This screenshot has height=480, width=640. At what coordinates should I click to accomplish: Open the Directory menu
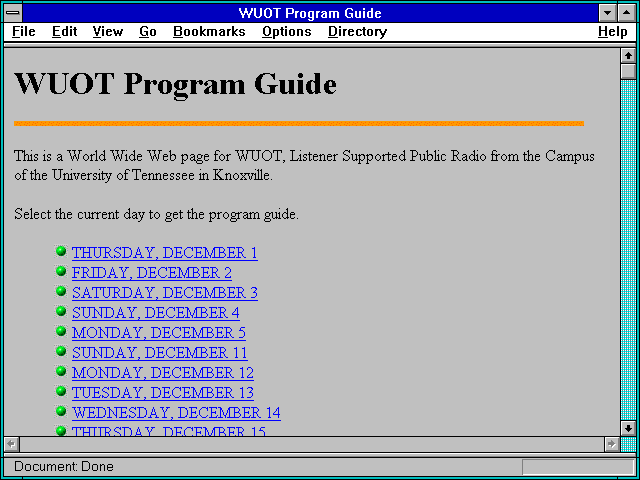point(358,32)
